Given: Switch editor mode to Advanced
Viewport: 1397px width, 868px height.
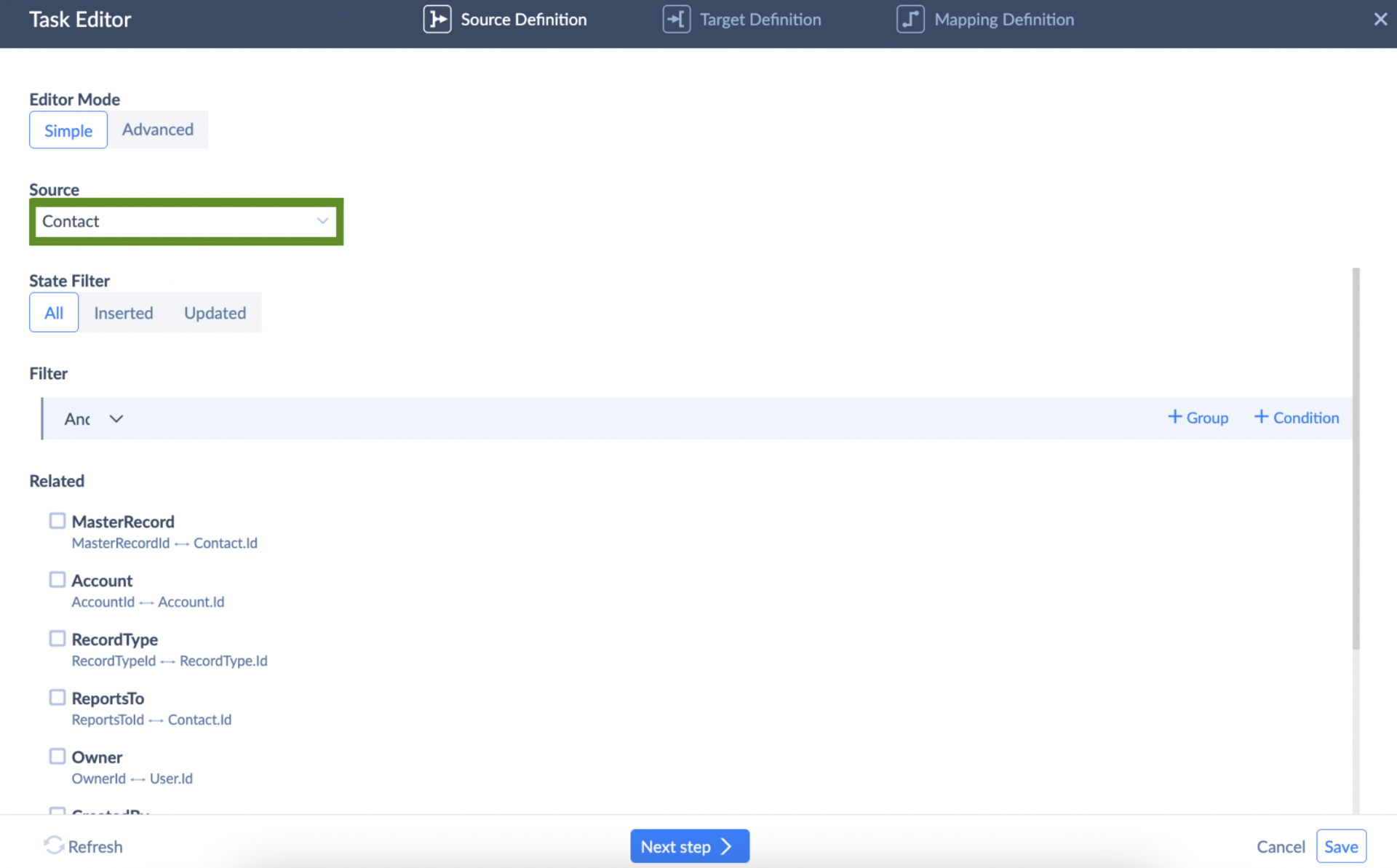Looking at the screenshot, I should pos(158,130).
